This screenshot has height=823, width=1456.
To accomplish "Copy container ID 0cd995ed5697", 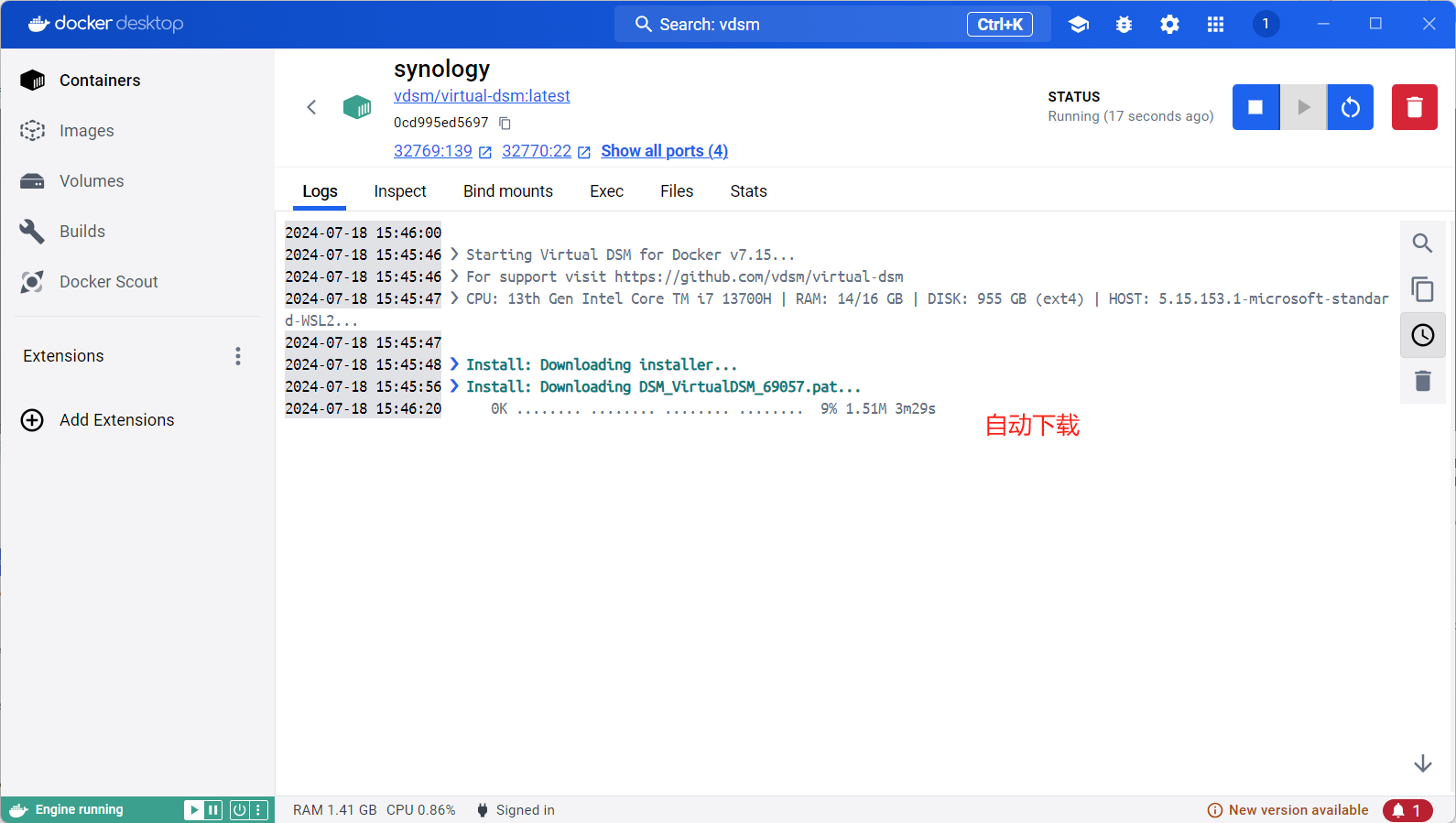I will 505,123.
